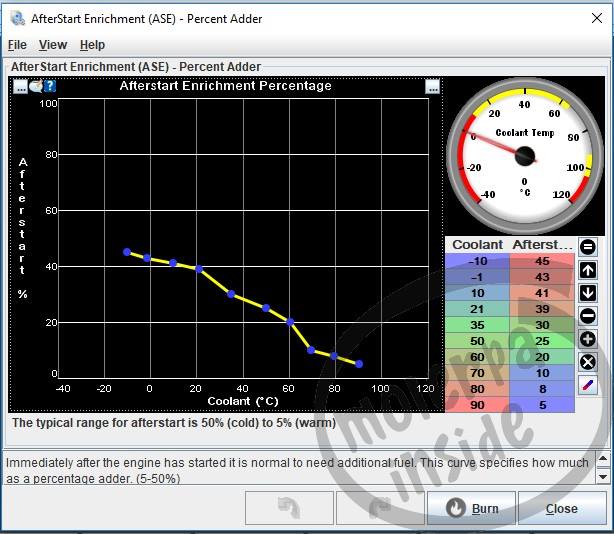
Task: Click the speech bubble icon beside help
Action: (36, 86)
